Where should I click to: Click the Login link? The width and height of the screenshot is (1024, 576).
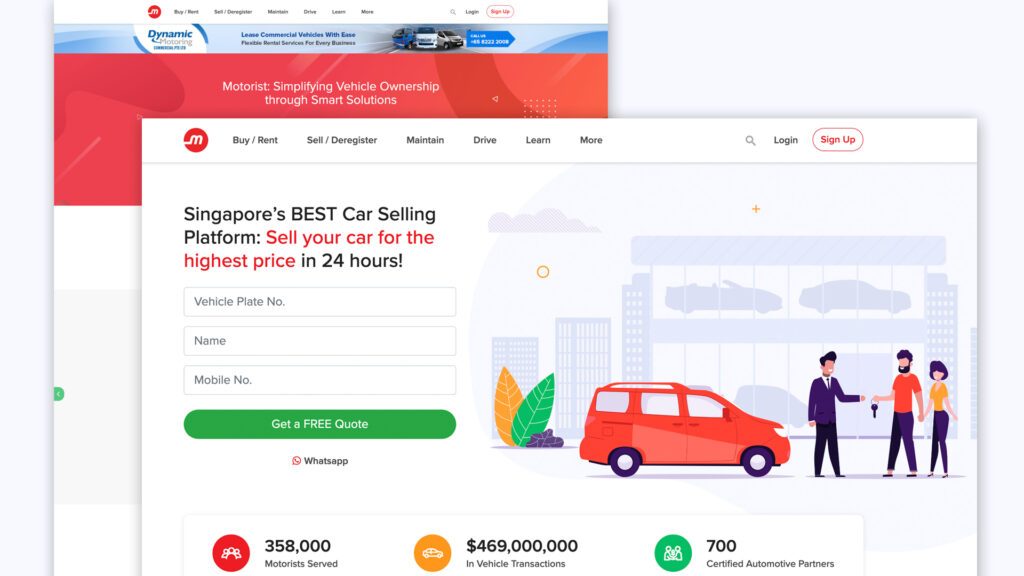click(786, 140)
